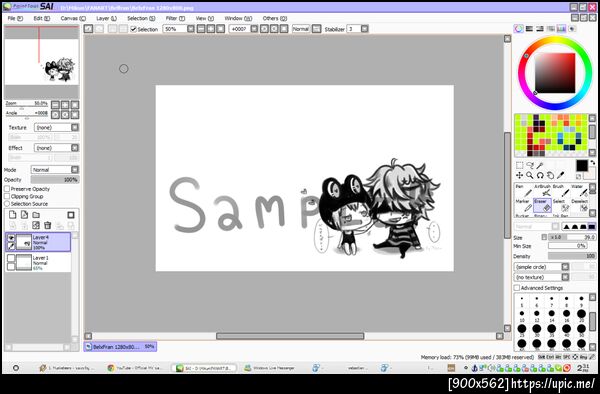Toggle the swatches panel icon
This screenshot has height=394, width=600.
pyautogui.click(x=561, y=29)
